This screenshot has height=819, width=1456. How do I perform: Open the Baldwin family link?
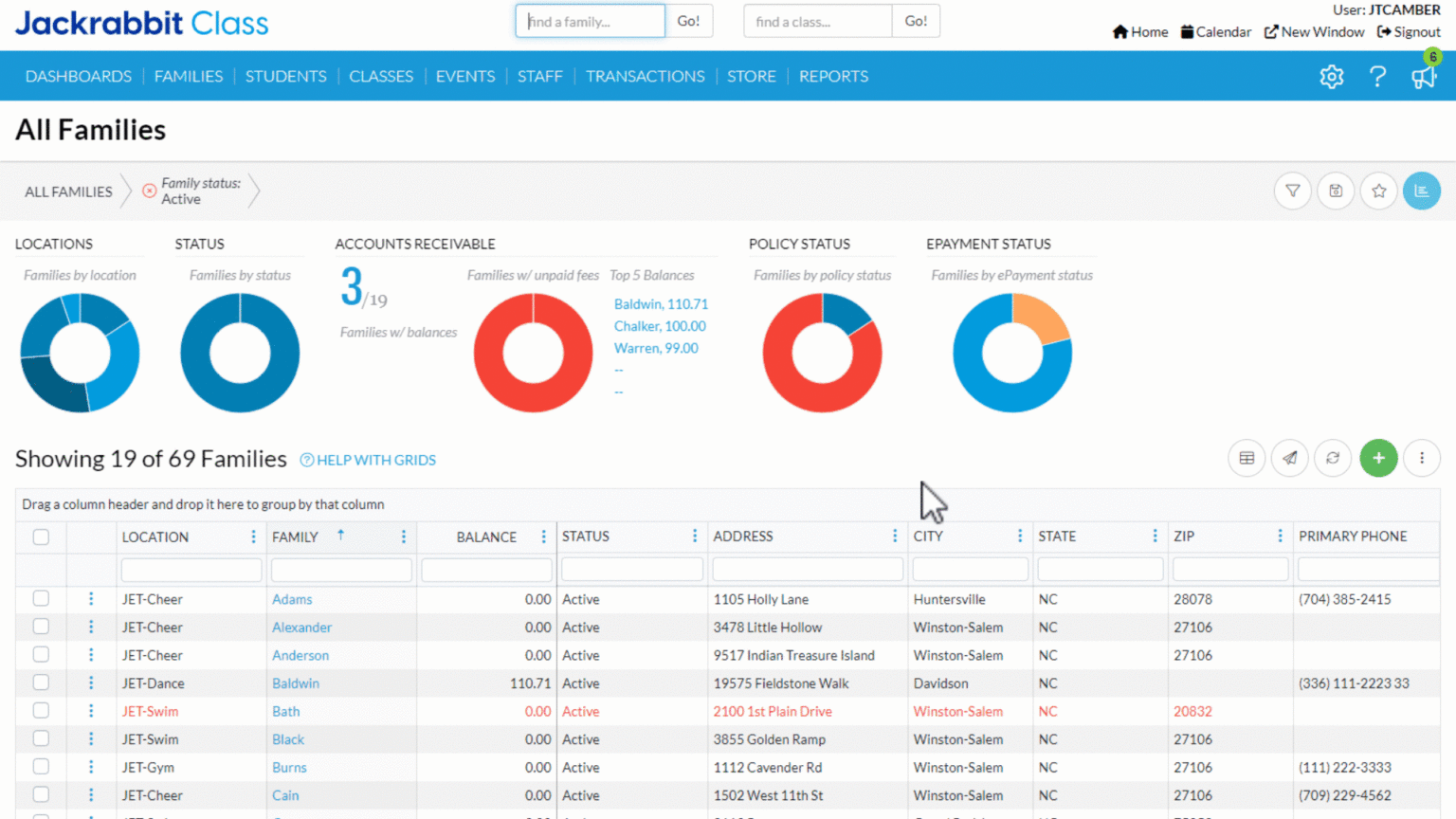point(296,683)
